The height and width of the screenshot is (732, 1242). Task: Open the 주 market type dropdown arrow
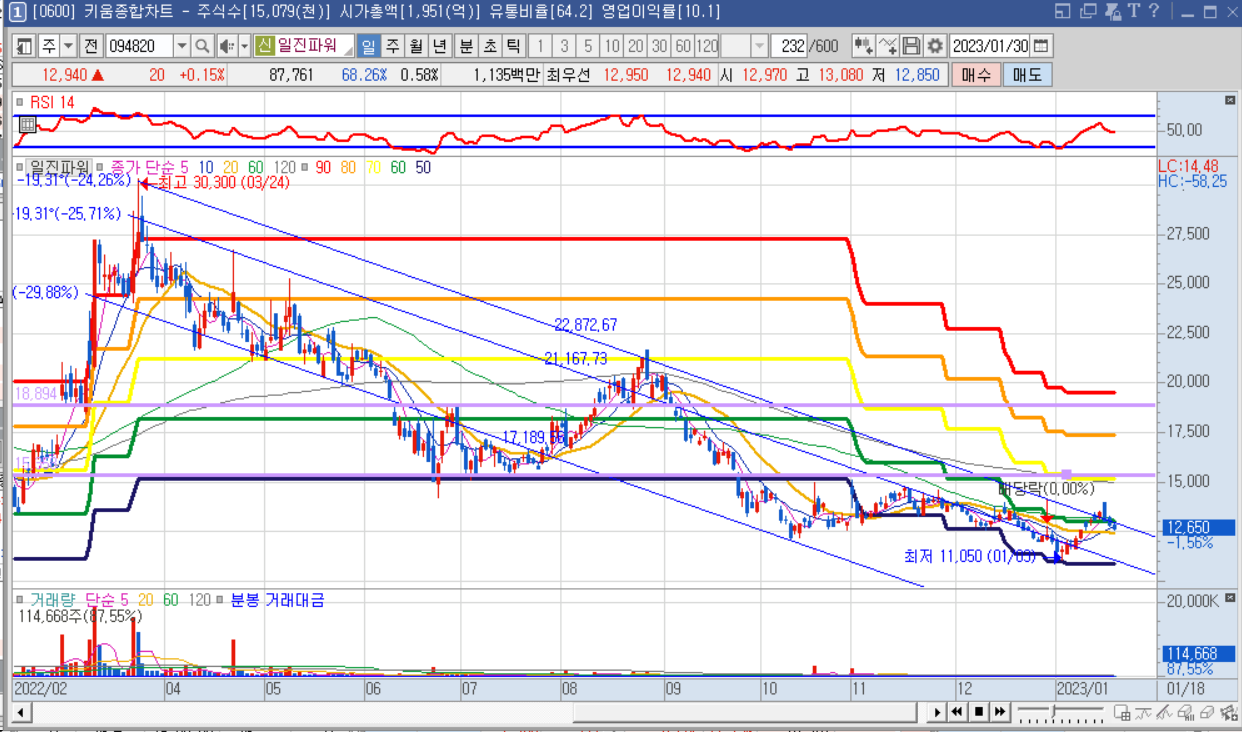tap(68, 46)
